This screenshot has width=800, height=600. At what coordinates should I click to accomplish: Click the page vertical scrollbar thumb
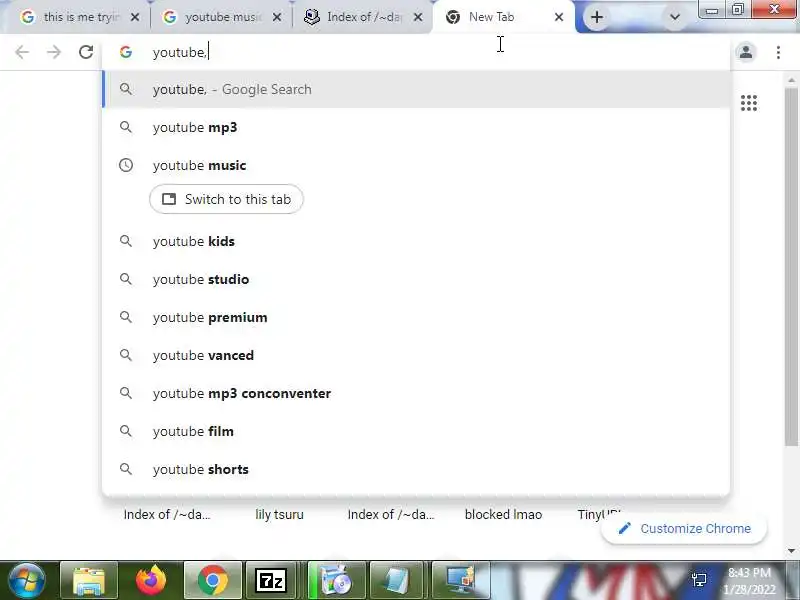(x=791, y=265)
